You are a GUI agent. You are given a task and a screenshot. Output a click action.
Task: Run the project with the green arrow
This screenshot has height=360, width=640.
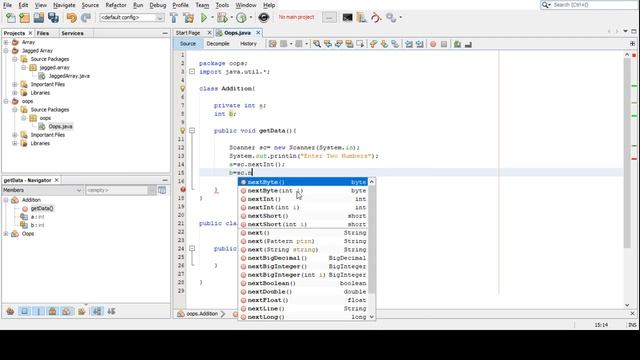point(204,18)
